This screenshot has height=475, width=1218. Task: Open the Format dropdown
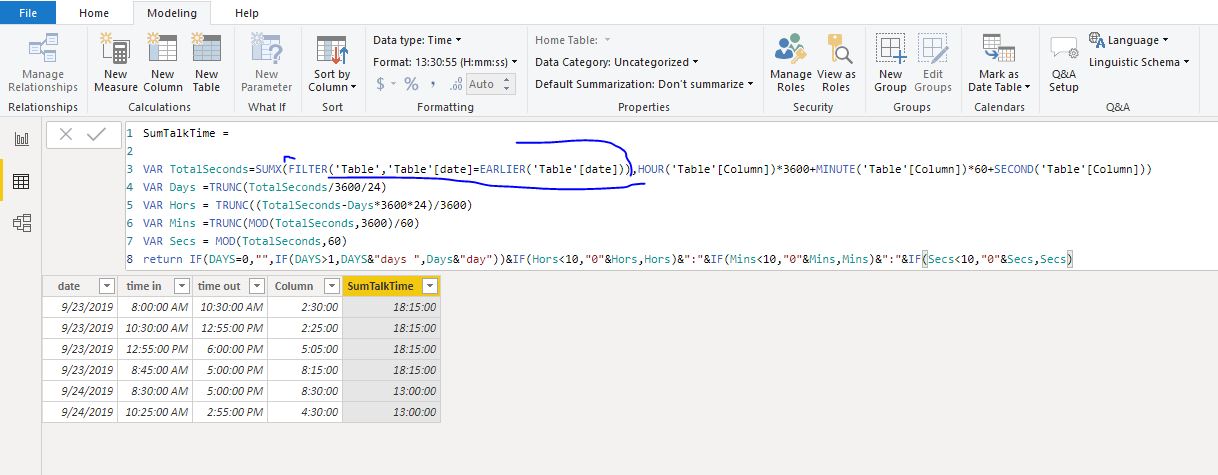(x=445, y=62)
